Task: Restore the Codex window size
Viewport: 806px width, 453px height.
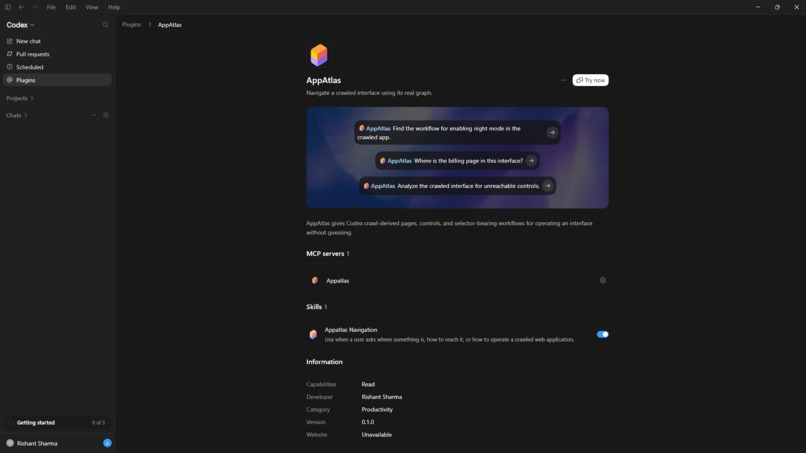Action: pyautogui.click(x=777, y=7)
